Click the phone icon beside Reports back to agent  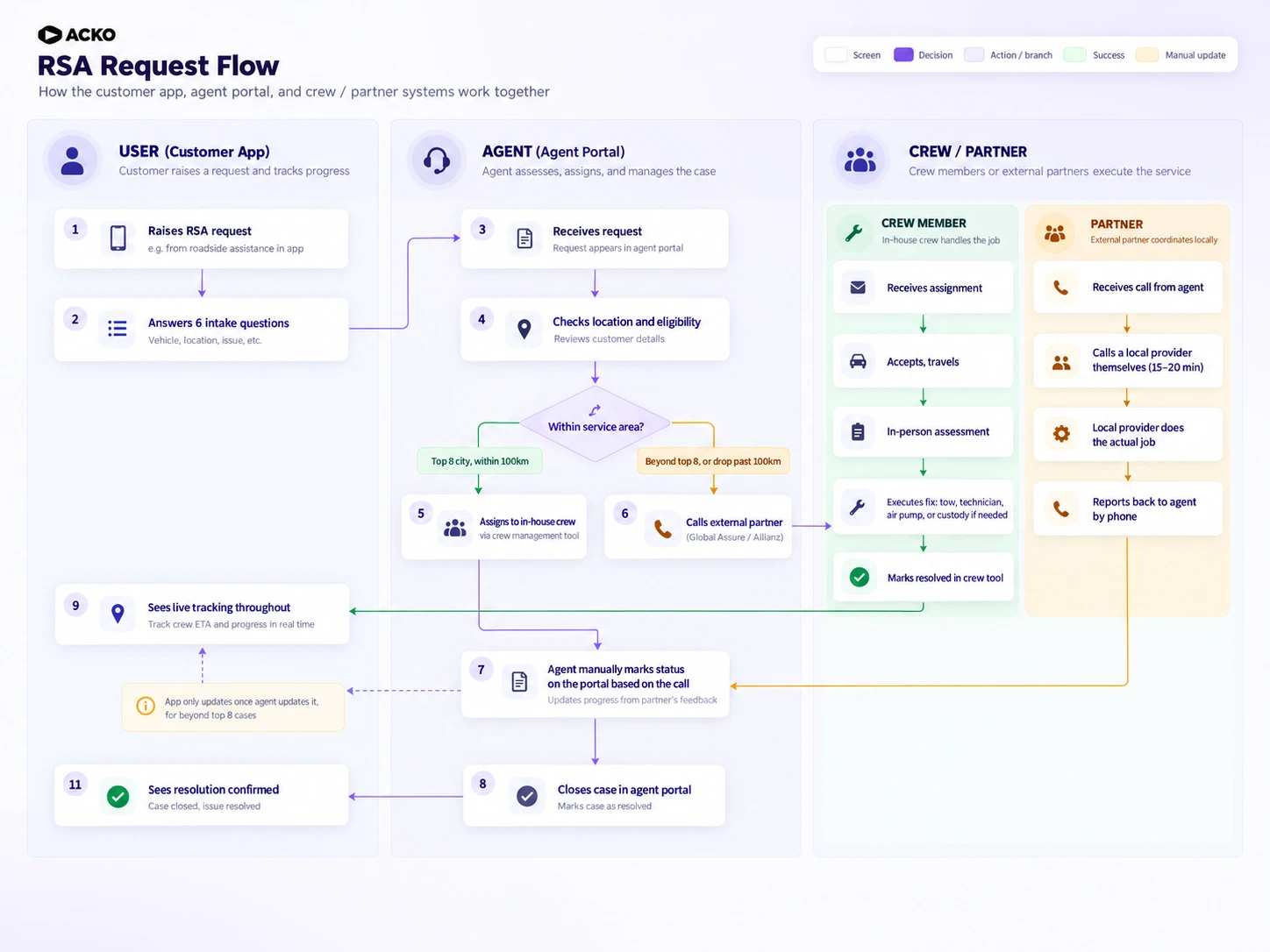point(1060,508)
